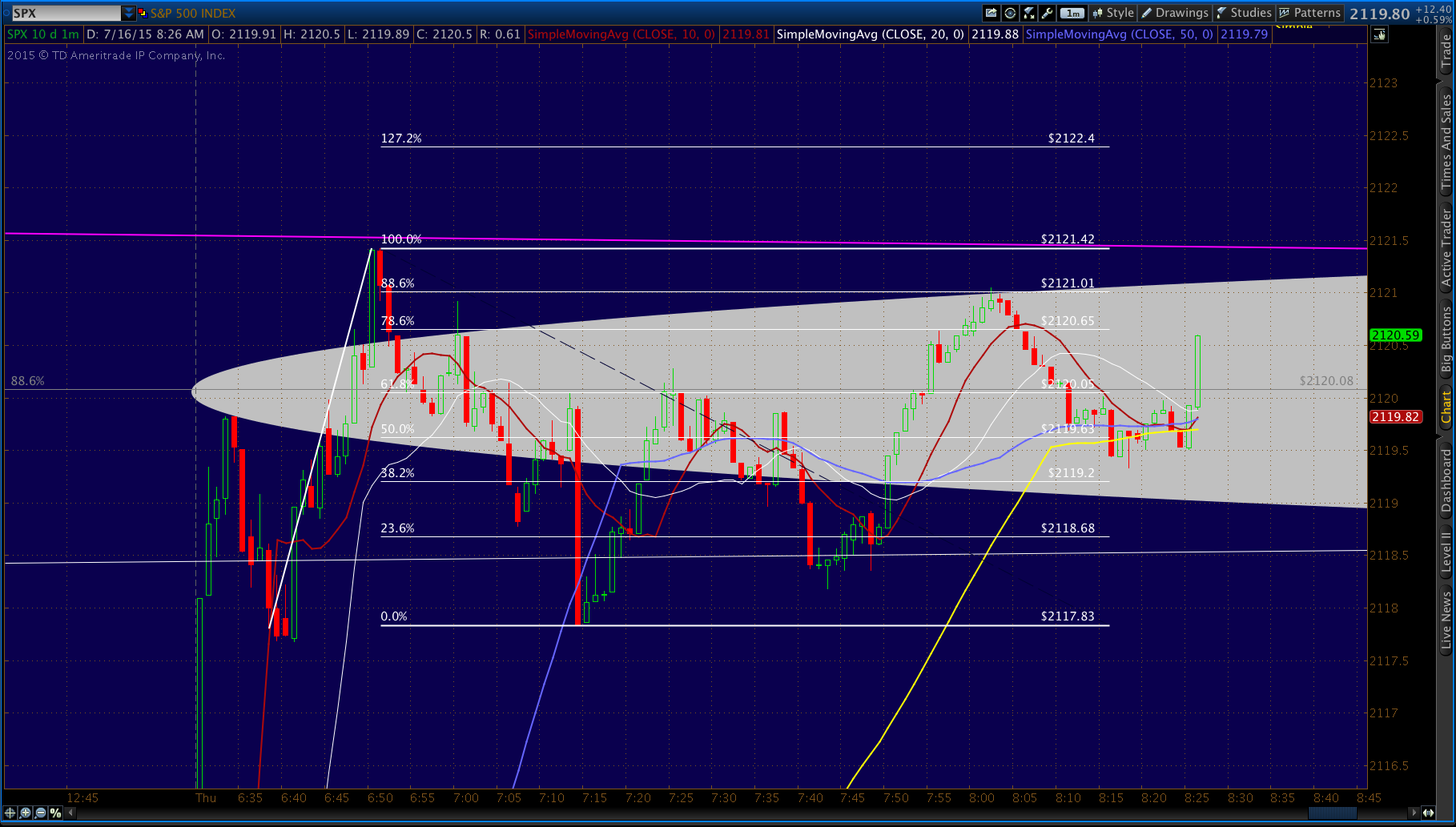Click the zoom out magnifier
This screenshot has width=1456, height=827.
[41, 813]
